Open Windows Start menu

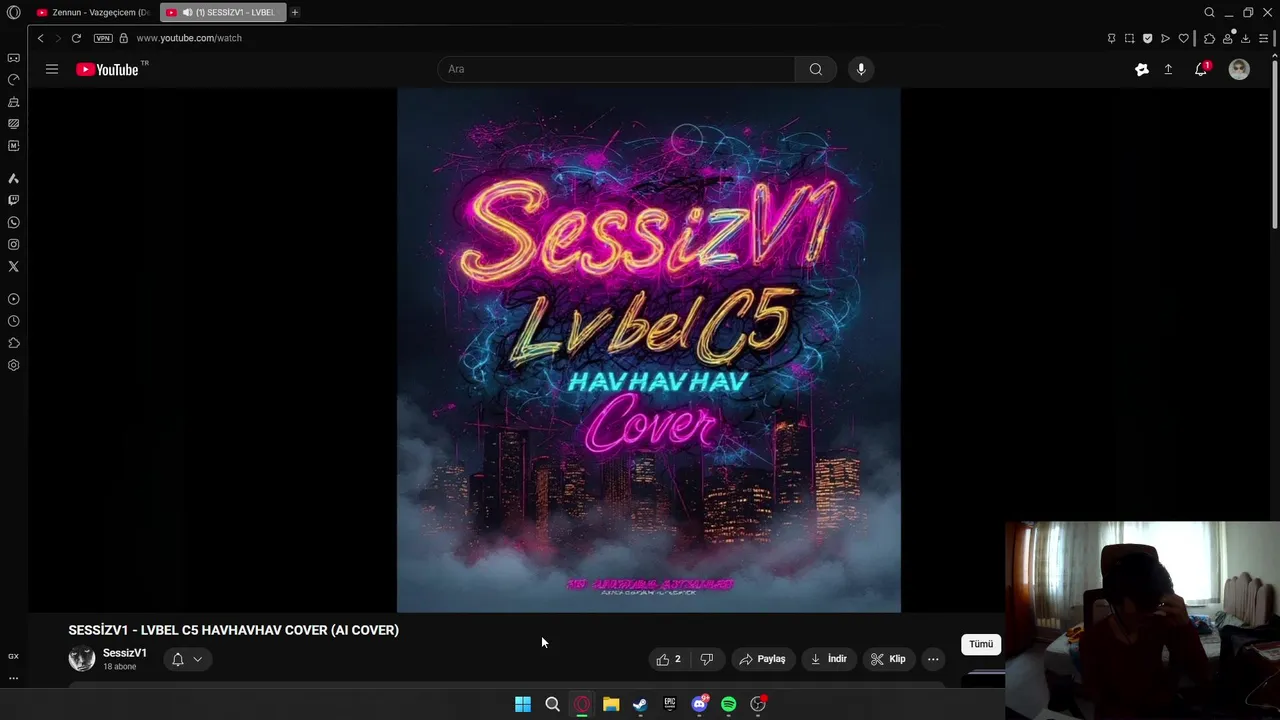pos(523,704)
